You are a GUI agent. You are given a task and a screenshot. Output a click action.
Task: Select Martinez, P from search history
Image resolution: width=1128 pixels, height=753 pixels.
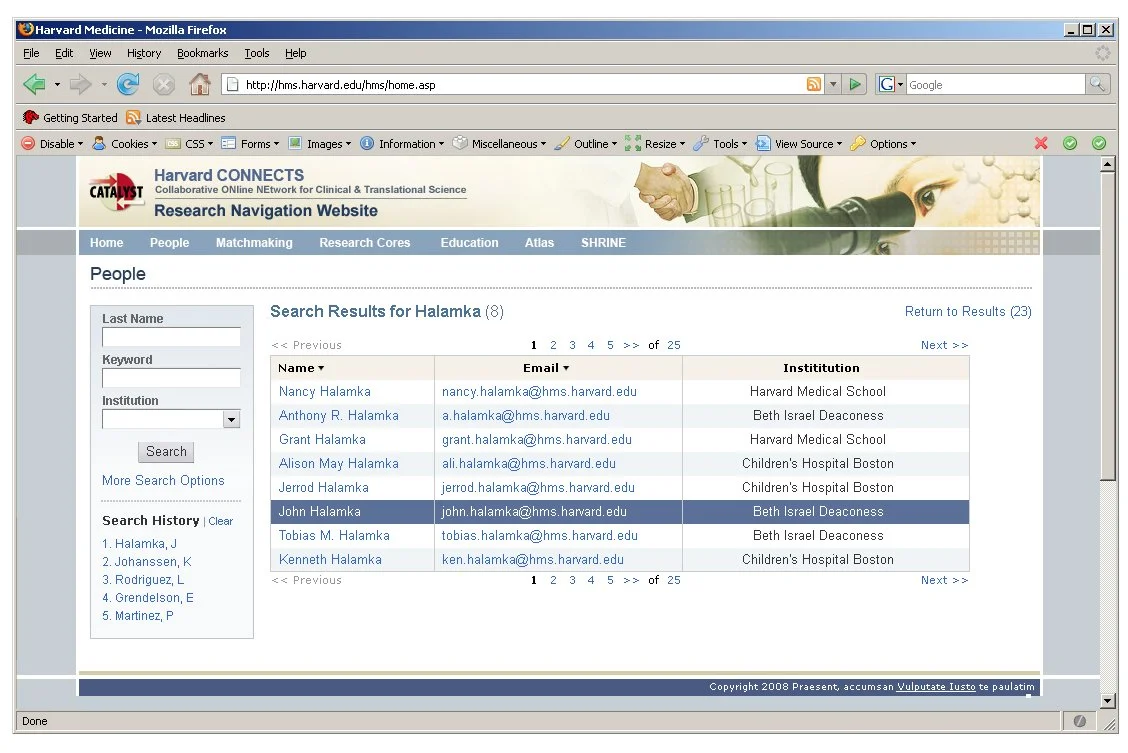(x=137, y=616)
